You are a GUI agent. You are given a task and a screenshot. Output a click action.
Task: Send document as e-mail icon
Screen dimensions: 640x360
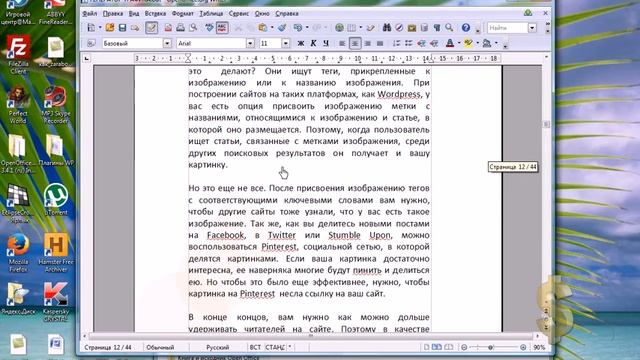point(135,28)
